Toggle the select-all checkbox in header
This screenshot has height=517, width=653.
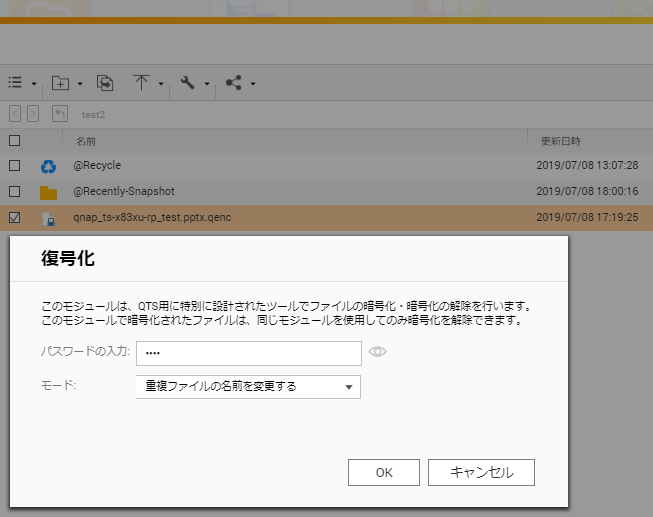point(15,141)
